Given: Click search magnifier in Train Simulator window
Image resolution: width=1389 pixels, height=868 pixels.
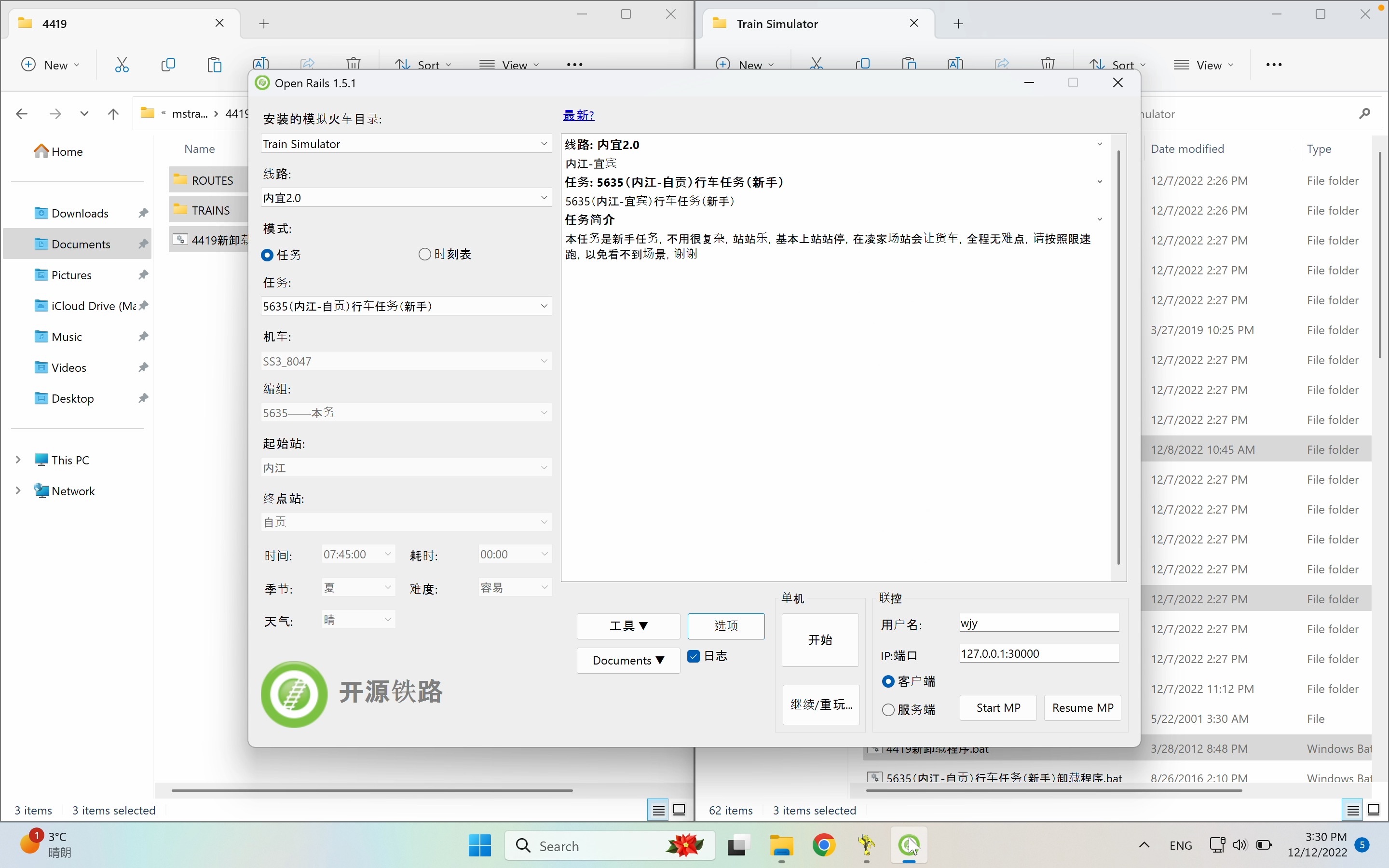Looking at the screenshot, I should [1364, 114].
